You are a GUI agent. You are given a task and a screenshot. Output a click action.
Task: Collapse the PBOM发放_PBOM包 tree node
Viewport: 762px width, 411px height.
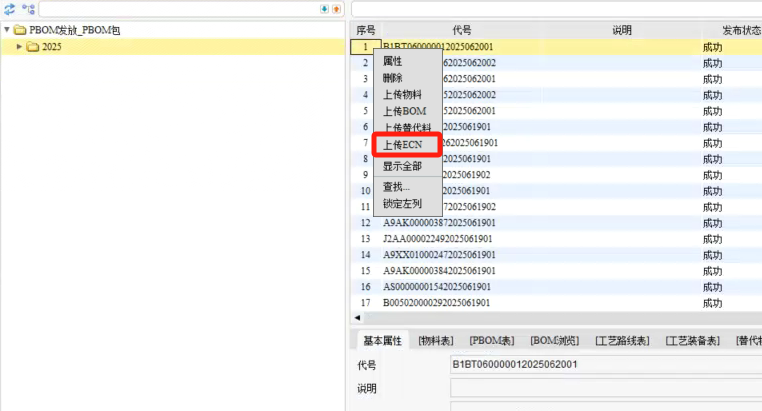coord(7,30)
